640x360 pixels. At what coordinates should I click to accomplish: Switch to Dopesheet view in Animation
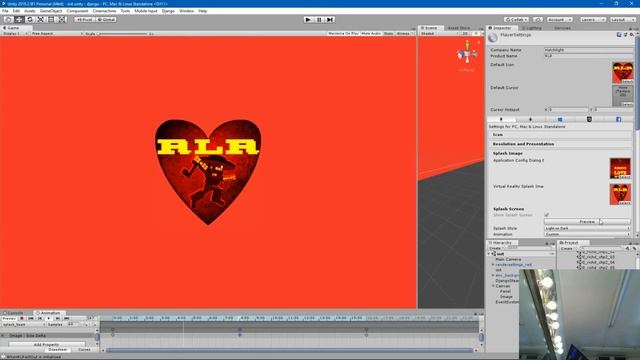(58, 350)
